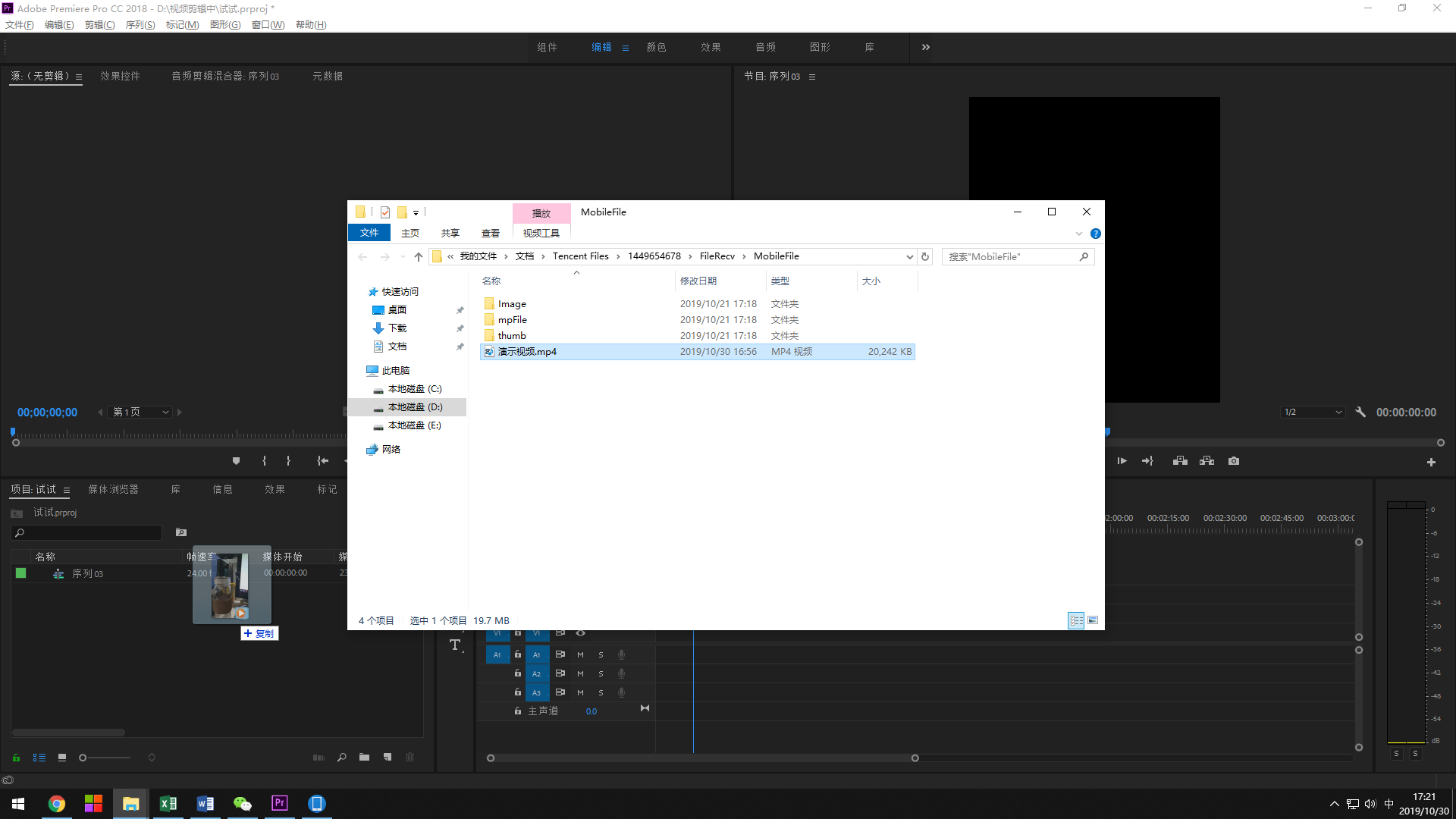
Task: Click Tencent Files in breadcrumb path
Action: pyautogui.click(x=581, y=256)
